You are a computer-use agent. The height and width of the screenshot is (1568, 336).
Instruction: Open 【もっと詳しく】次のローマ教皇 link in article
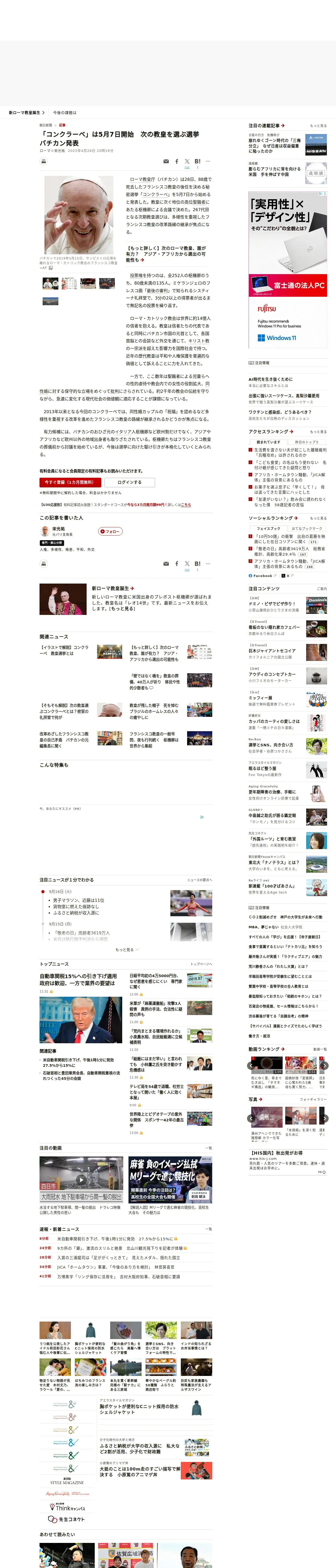[166, 254]
